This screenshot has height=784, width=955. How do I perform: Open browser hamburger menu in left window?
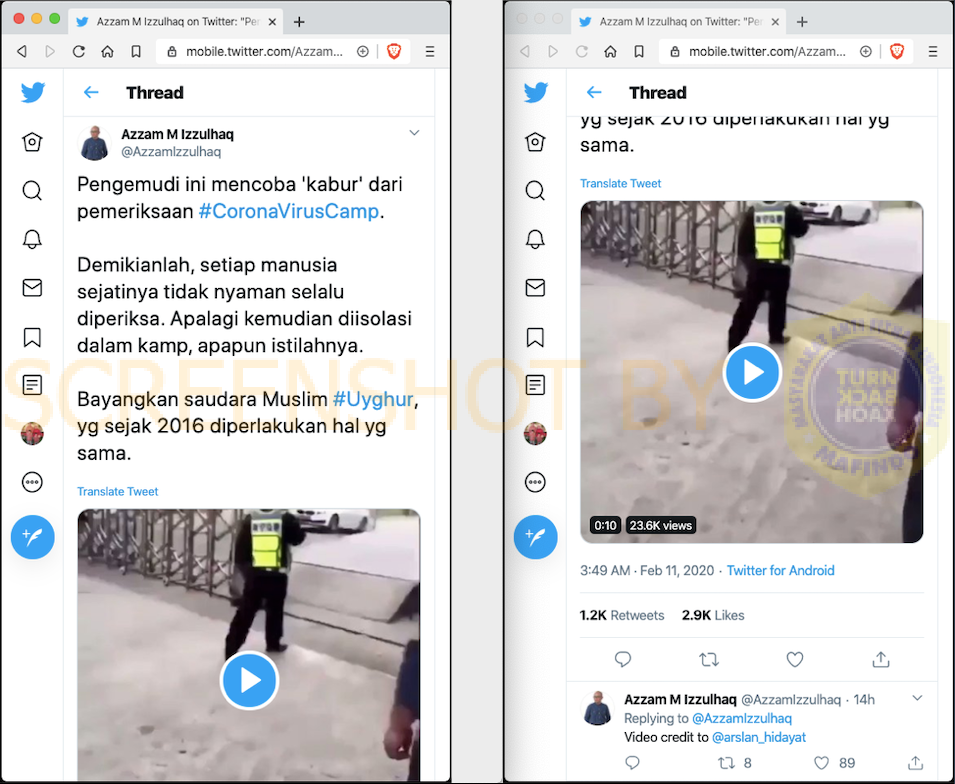(430, 52)
